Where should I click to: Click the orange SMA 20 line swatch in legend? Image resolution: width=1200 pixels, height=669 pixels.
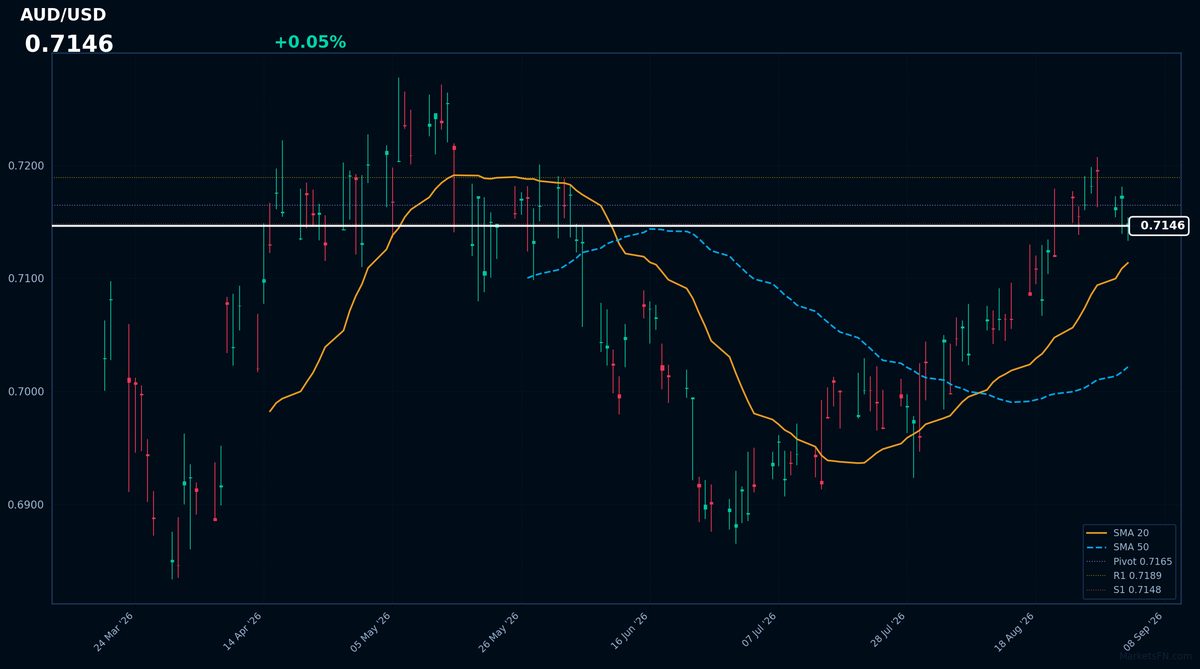[1097, 533]
